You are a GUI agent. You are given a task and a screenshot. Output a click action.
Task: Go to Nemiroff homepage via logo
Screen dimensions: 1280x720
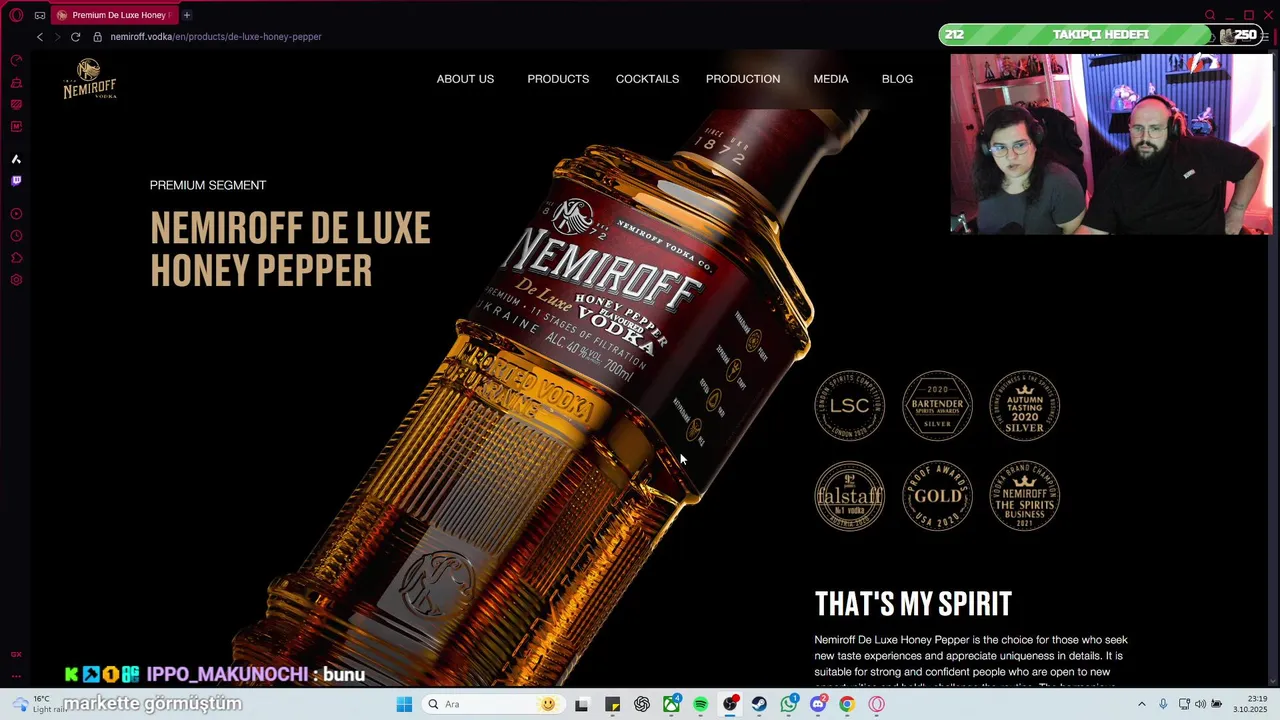90,78
